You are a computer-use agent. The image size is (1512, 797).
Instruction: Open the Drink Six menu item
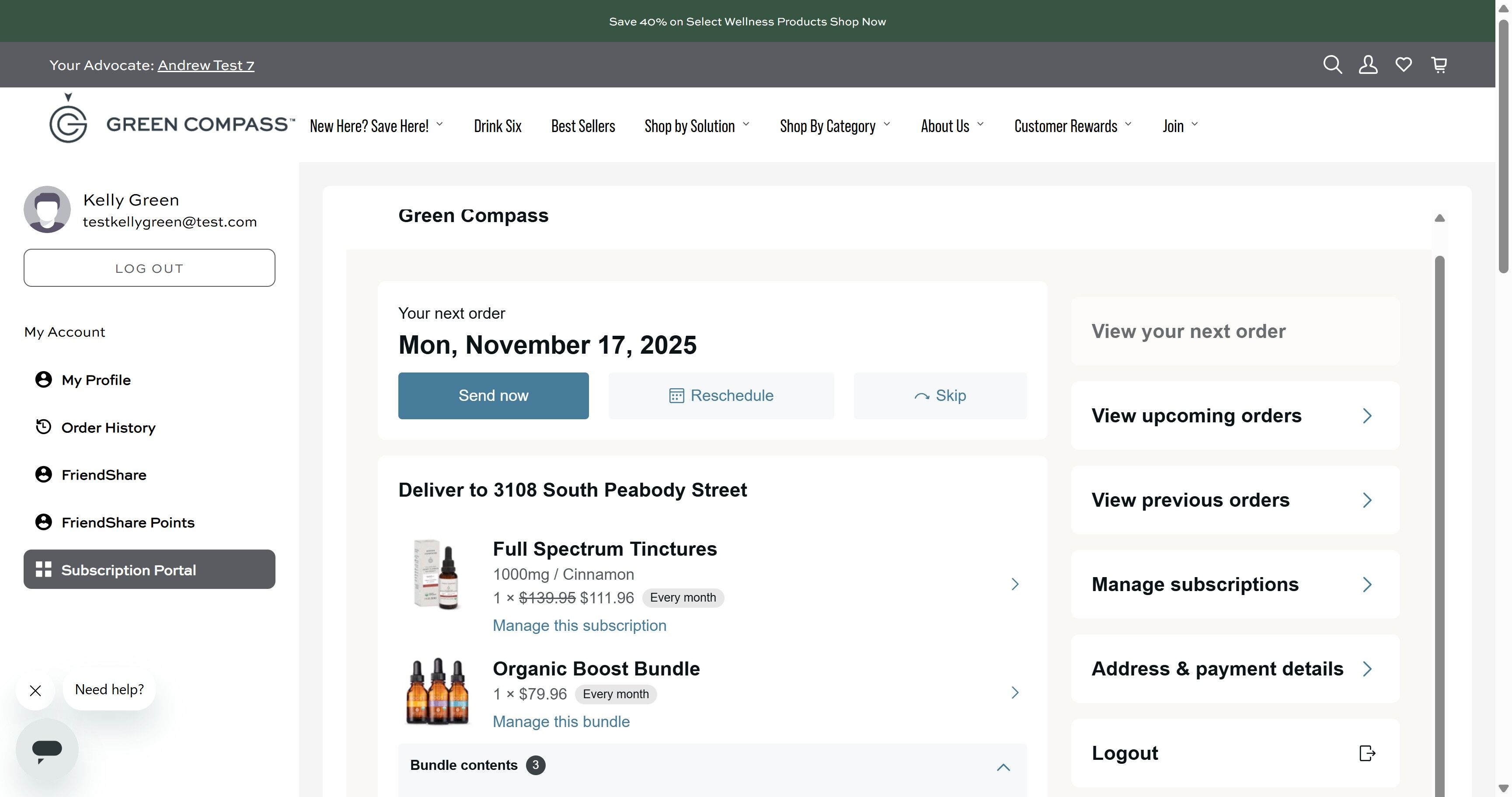(x=498, y=125)
